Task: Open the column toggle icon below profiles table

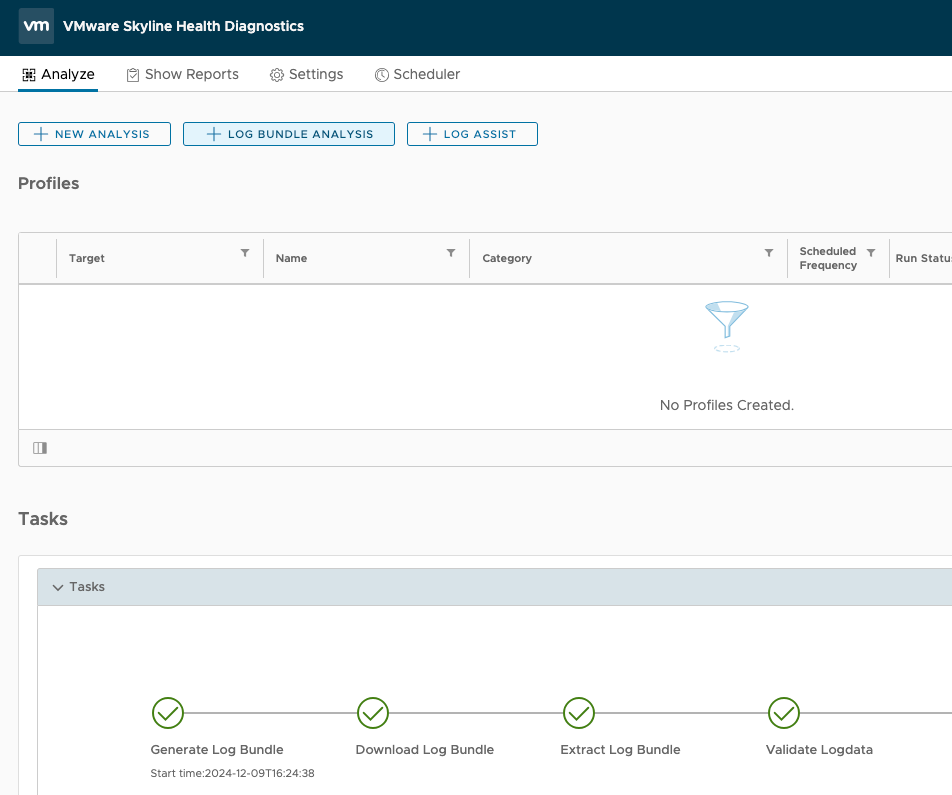Action: tap(40, 448)
